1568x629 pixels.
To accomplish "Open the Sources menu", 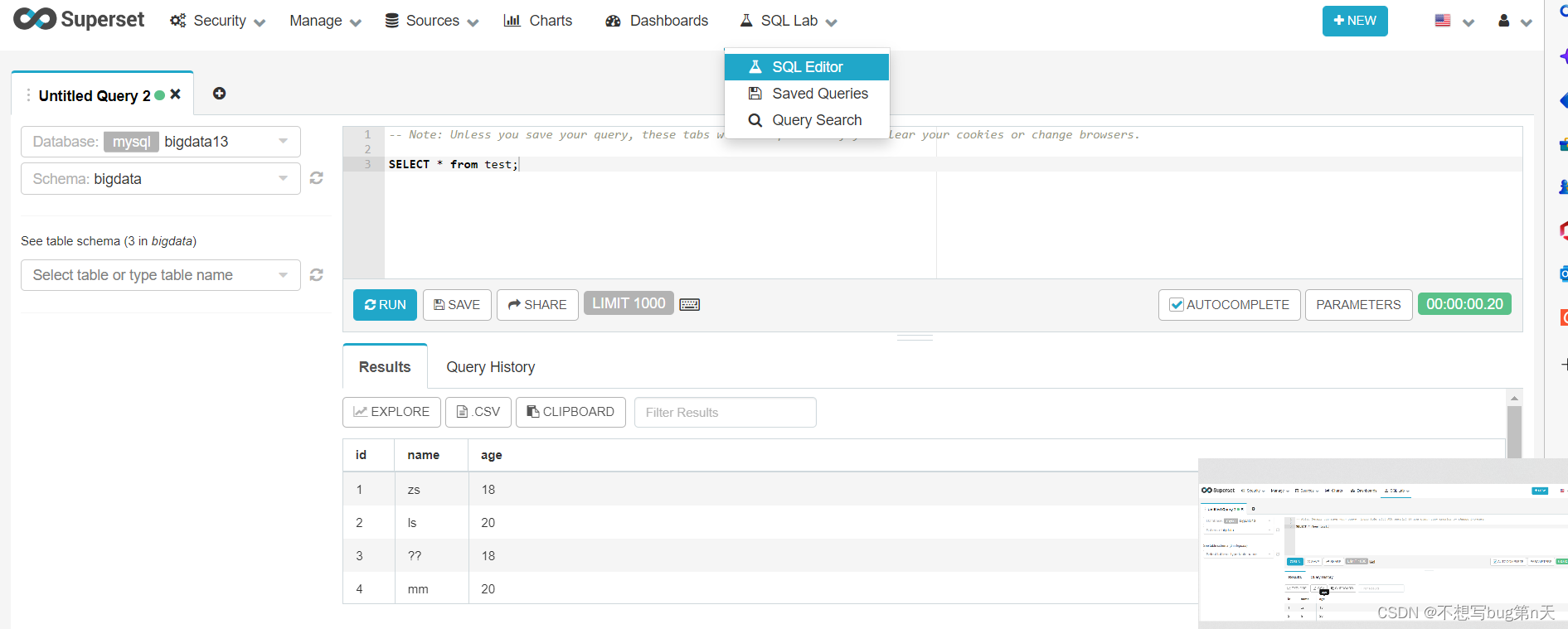I will [x=432, y=21].
